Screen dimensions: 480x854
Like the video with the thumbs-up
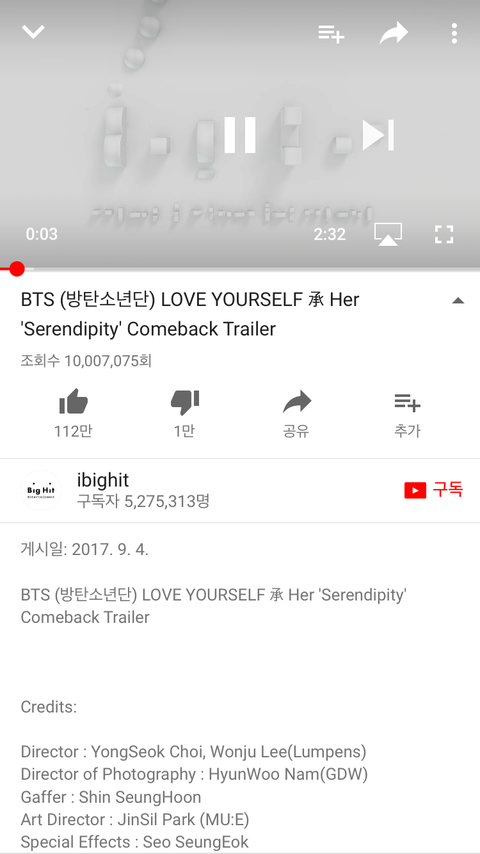coord(73,402)
